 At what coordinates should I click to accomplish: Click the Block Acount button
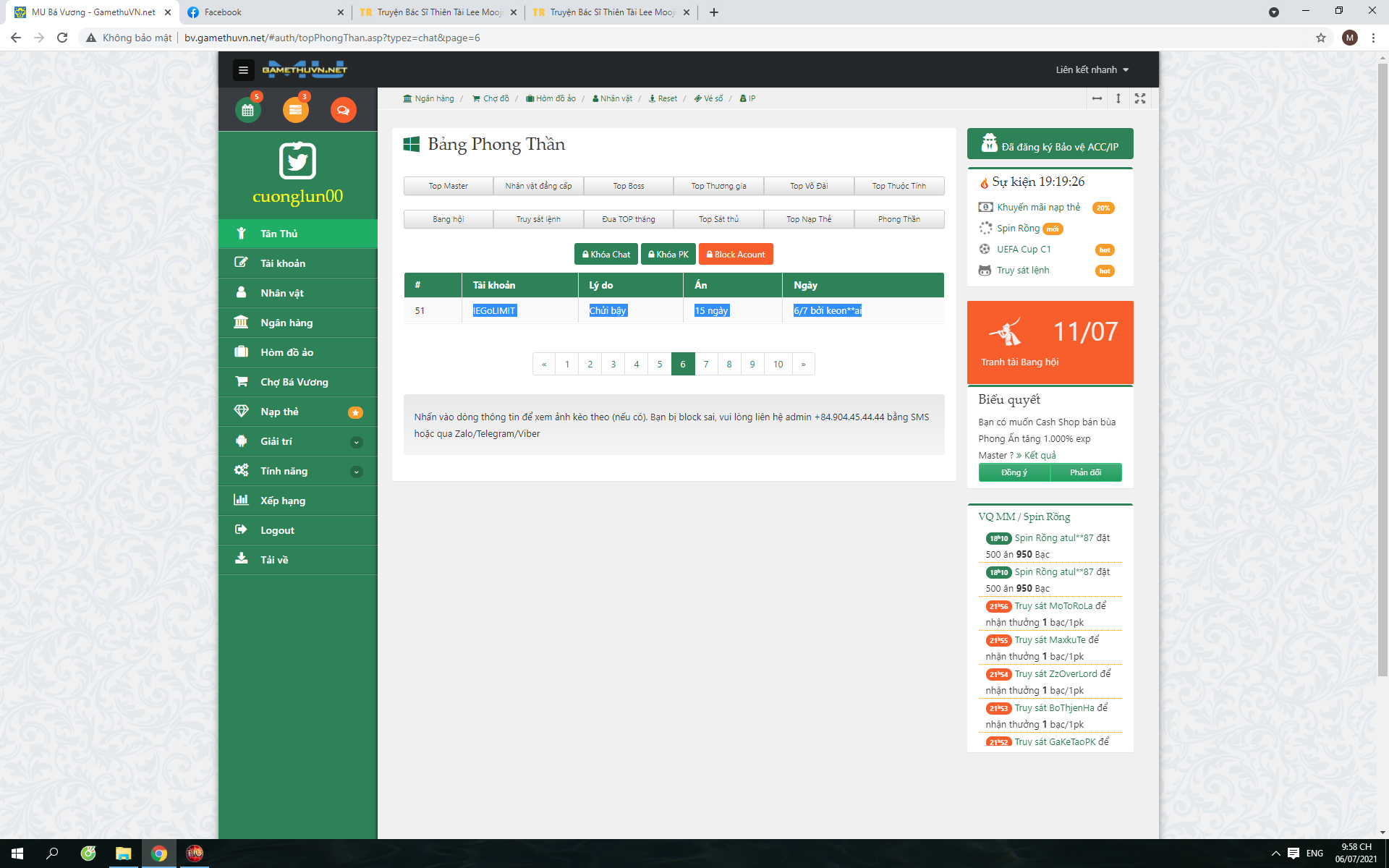(736, 255)
